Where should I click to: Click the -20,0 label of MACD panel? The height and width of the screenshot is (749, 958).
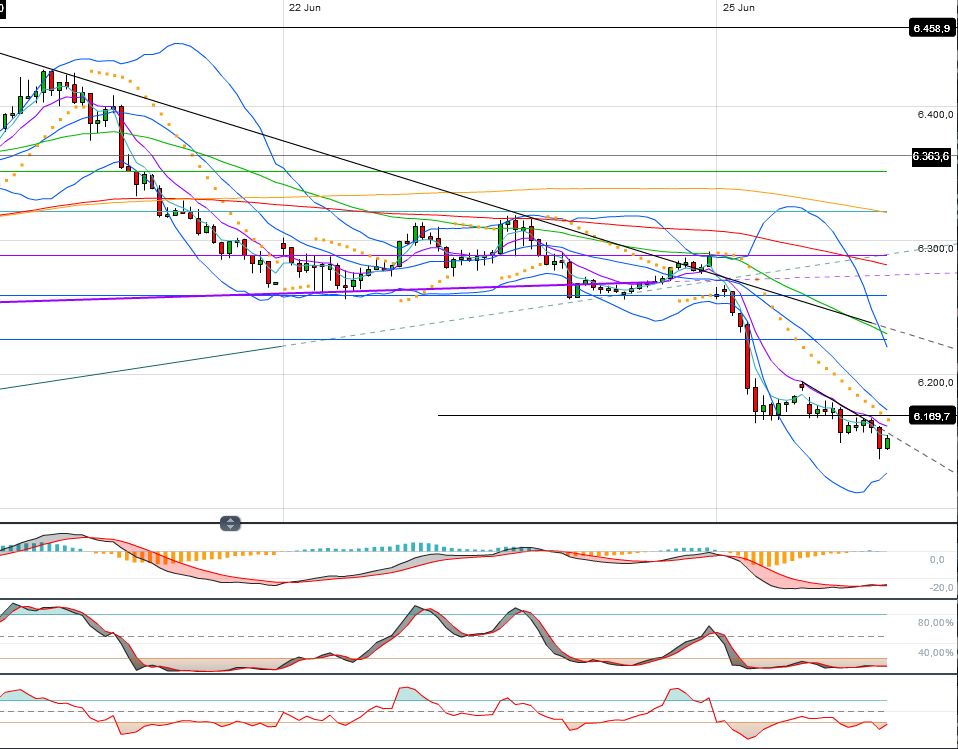coord(941,588)
